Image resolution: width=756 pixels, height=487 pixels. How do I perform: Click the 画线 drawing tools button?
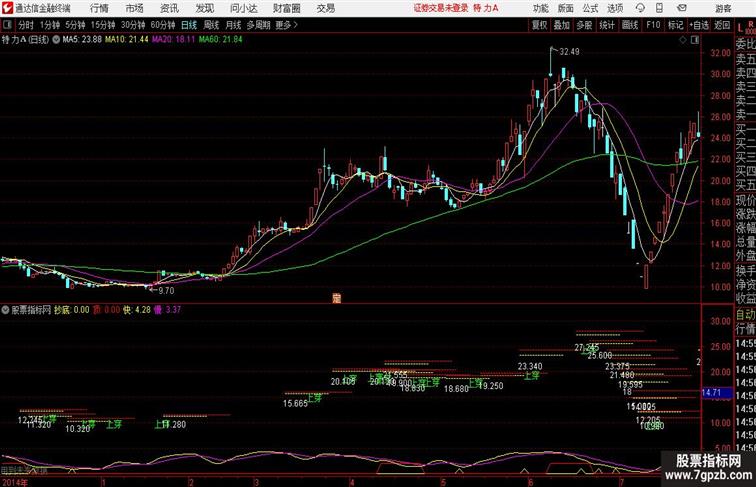click(x=630, y=25)
